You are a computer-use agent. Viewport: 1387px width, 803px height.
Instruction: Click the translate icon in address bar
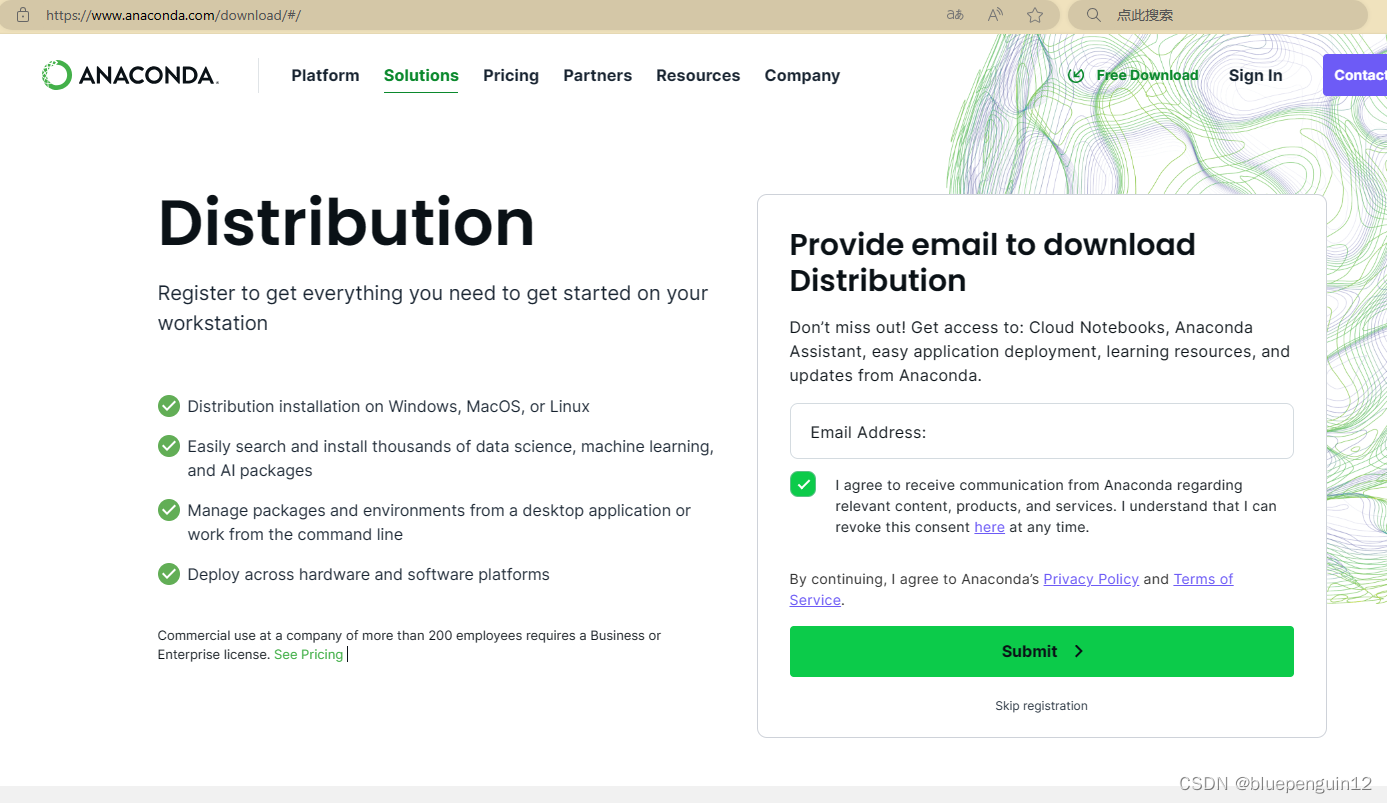coord(955,15)
